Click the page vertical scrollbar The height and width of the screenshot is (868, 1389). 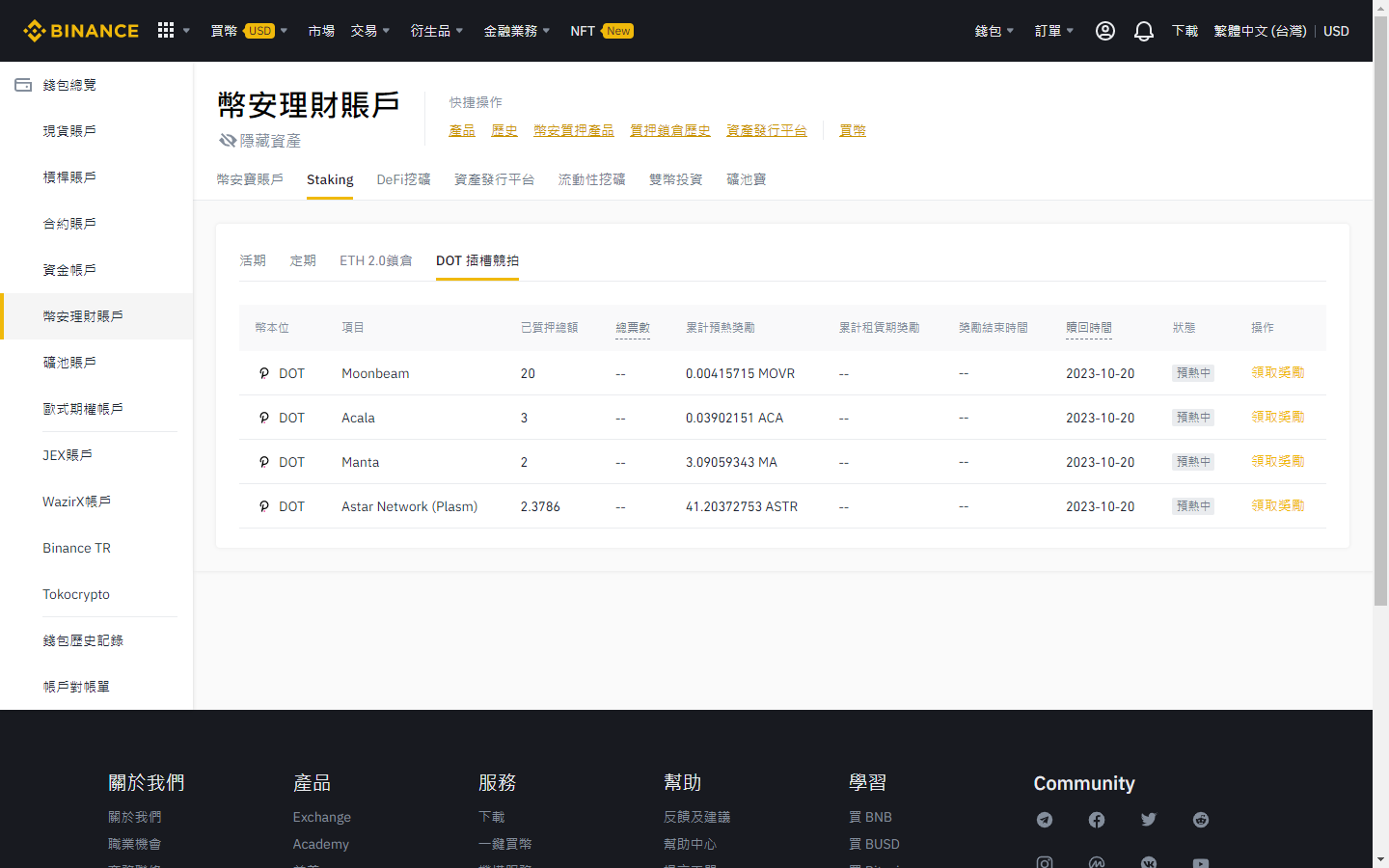tap(1380, 311)
